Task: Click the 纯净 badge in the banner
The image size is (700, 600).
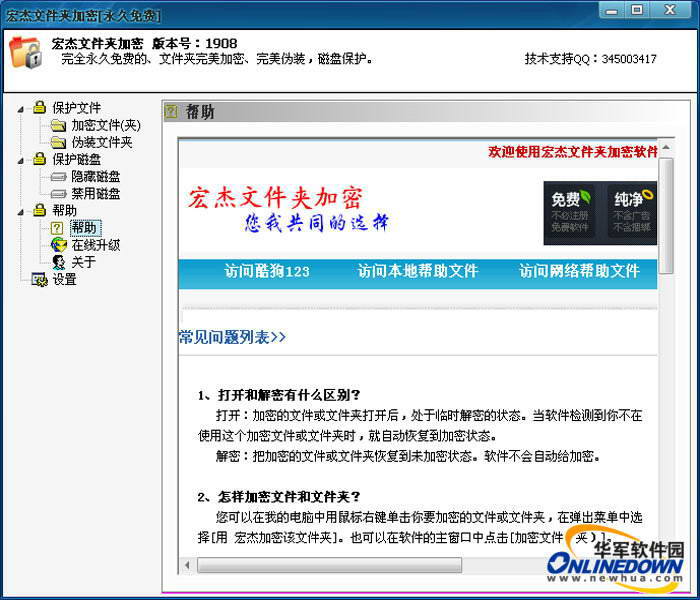Action: click(631, 213)
